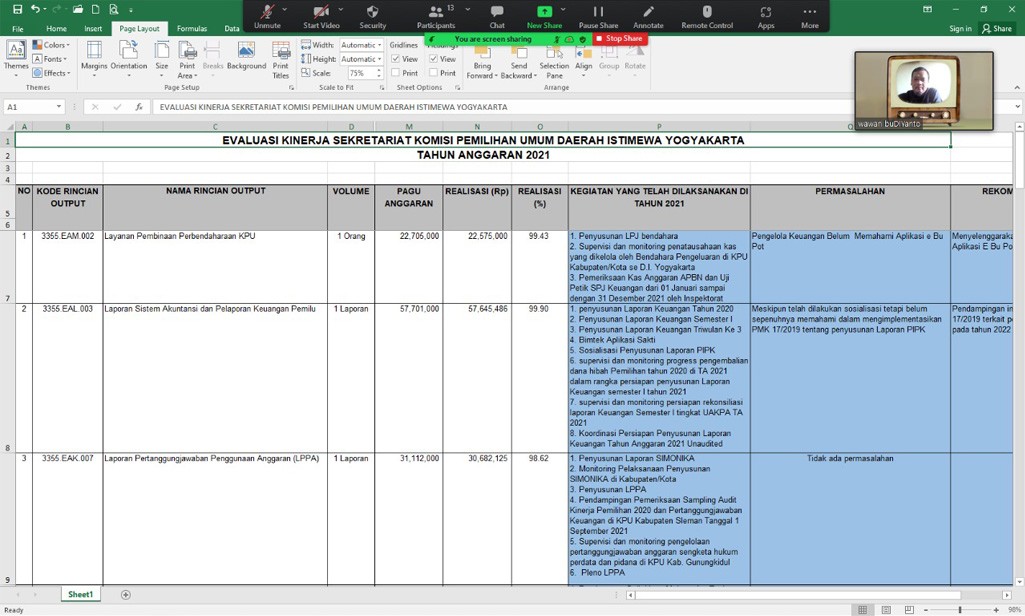Click the Name Box showing A1
The width and height of the screenshot is (1025, 616).
[x=30, y=107]
